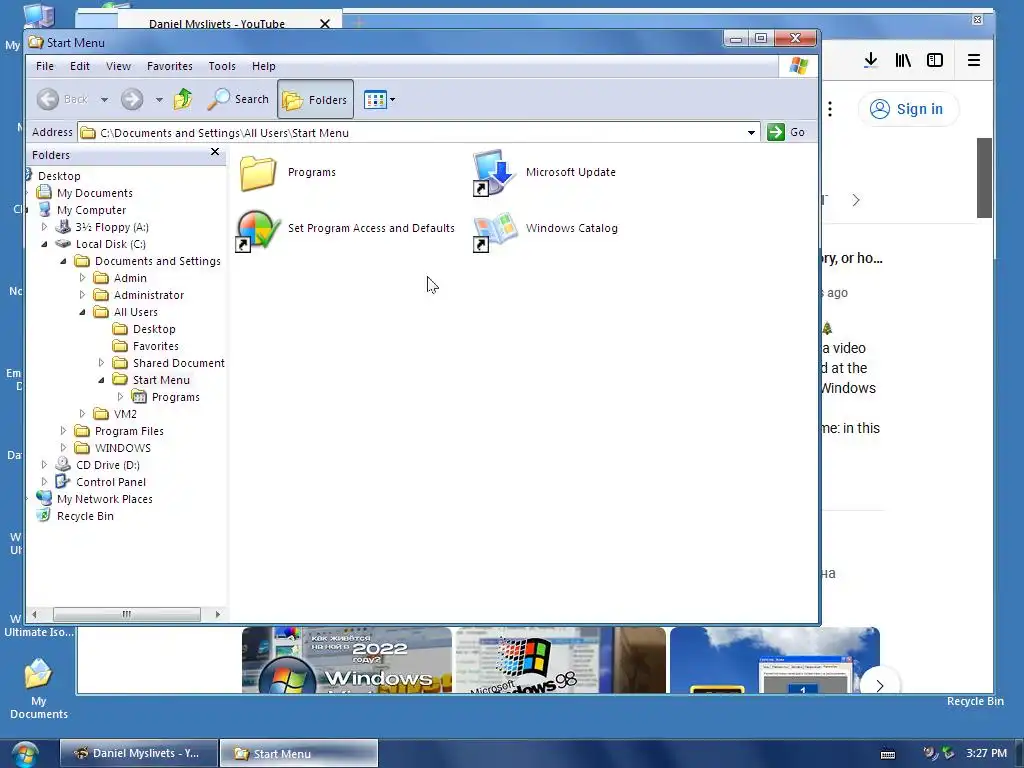1024x768 pixels.
Task: Expand the Address bar dropdown
Action: [751, 133]
